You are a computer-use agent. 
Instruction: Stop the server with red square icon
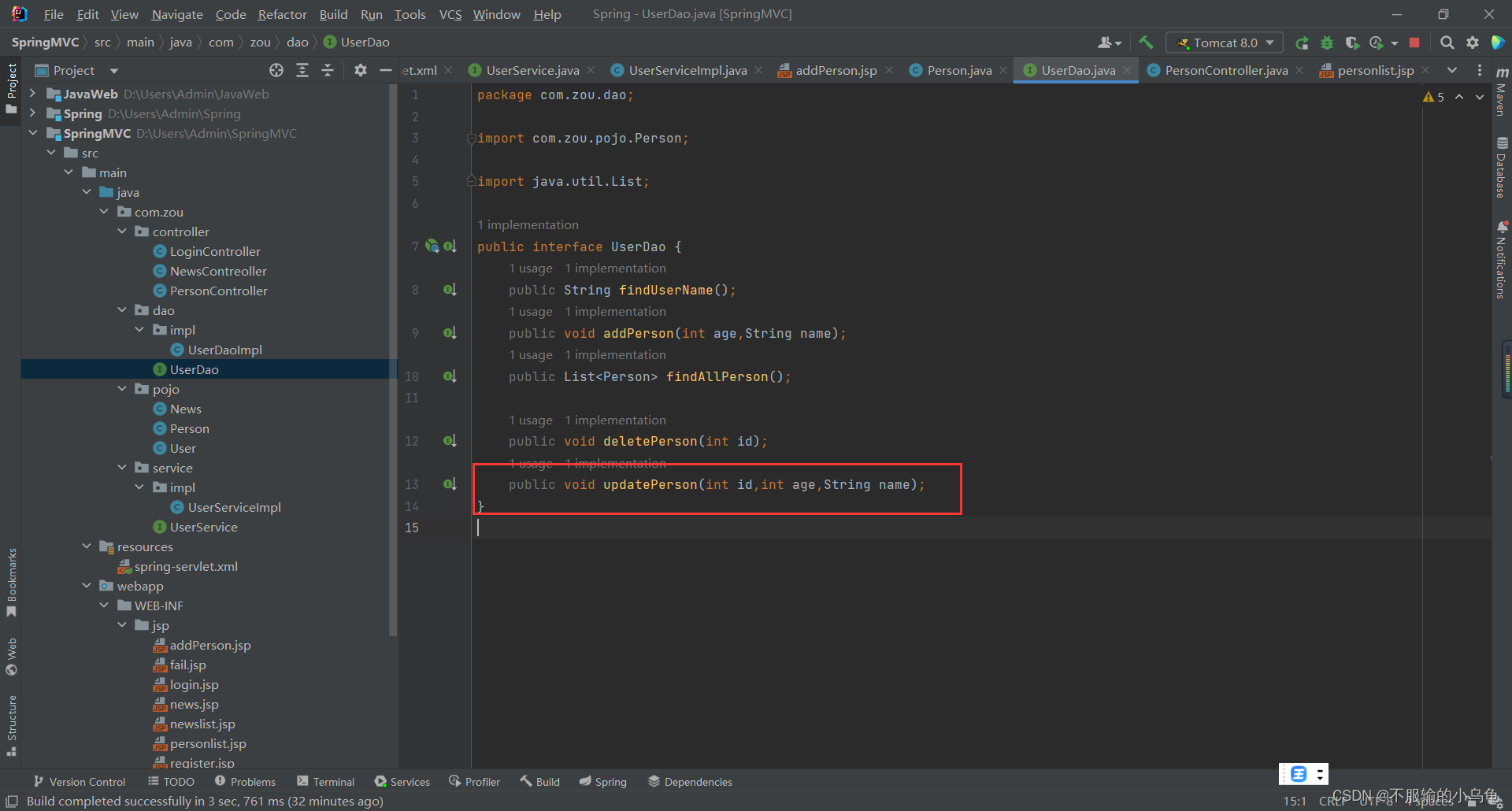coord(1414,43)
